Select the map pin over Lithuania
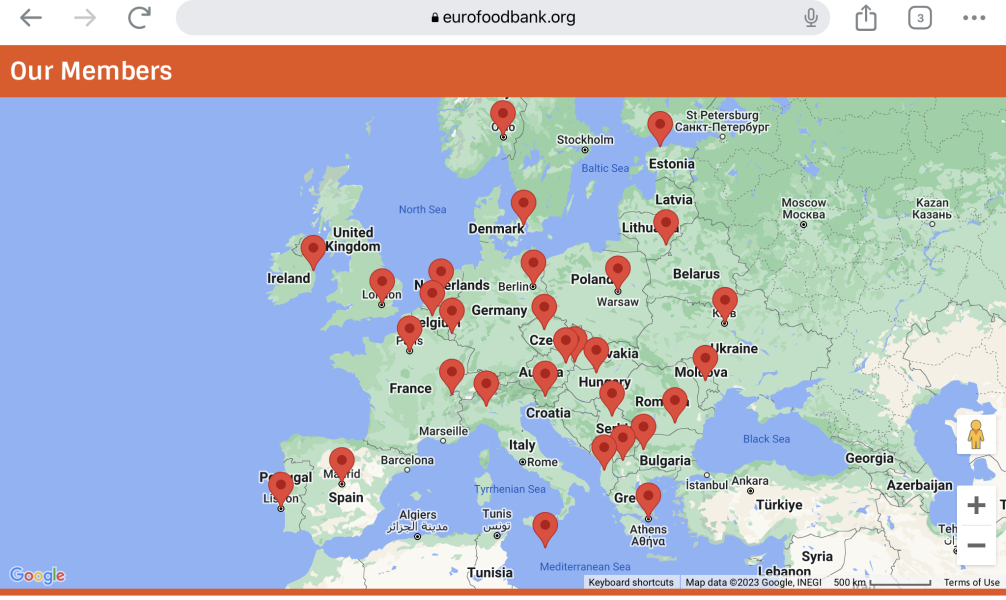Image resolution: width=1006 pixels, height=600 pixels. (666, 227)
